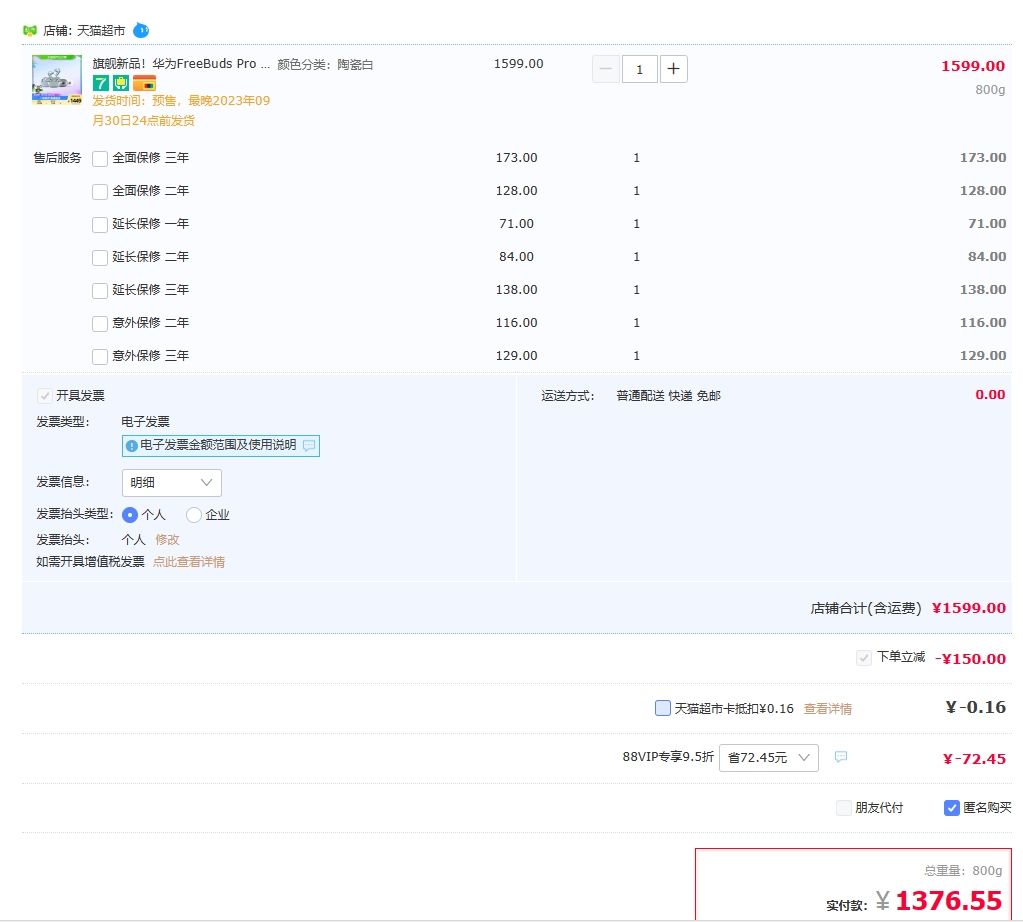Image resolution: width=1023 pixels, height=922 pixels.
Task: Open the FreeBuds Pro product thumbnail
Action: tap(57, 80)
